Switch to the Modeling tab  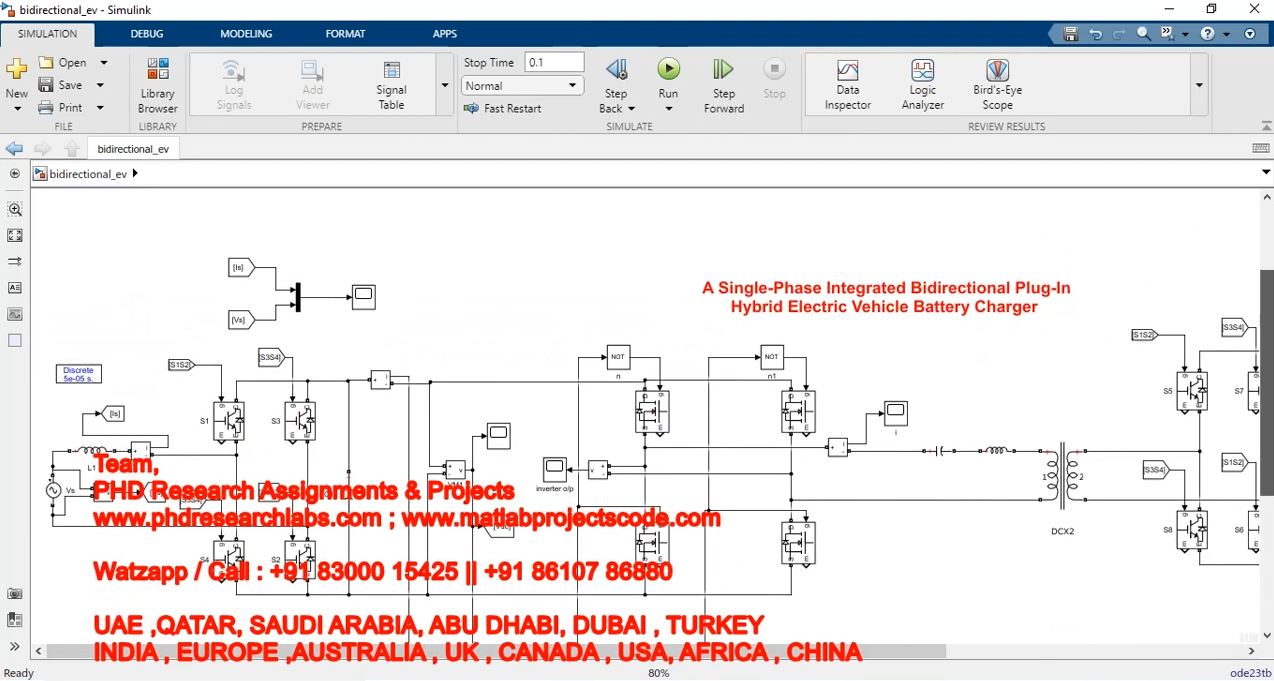(x=246, y=34)
